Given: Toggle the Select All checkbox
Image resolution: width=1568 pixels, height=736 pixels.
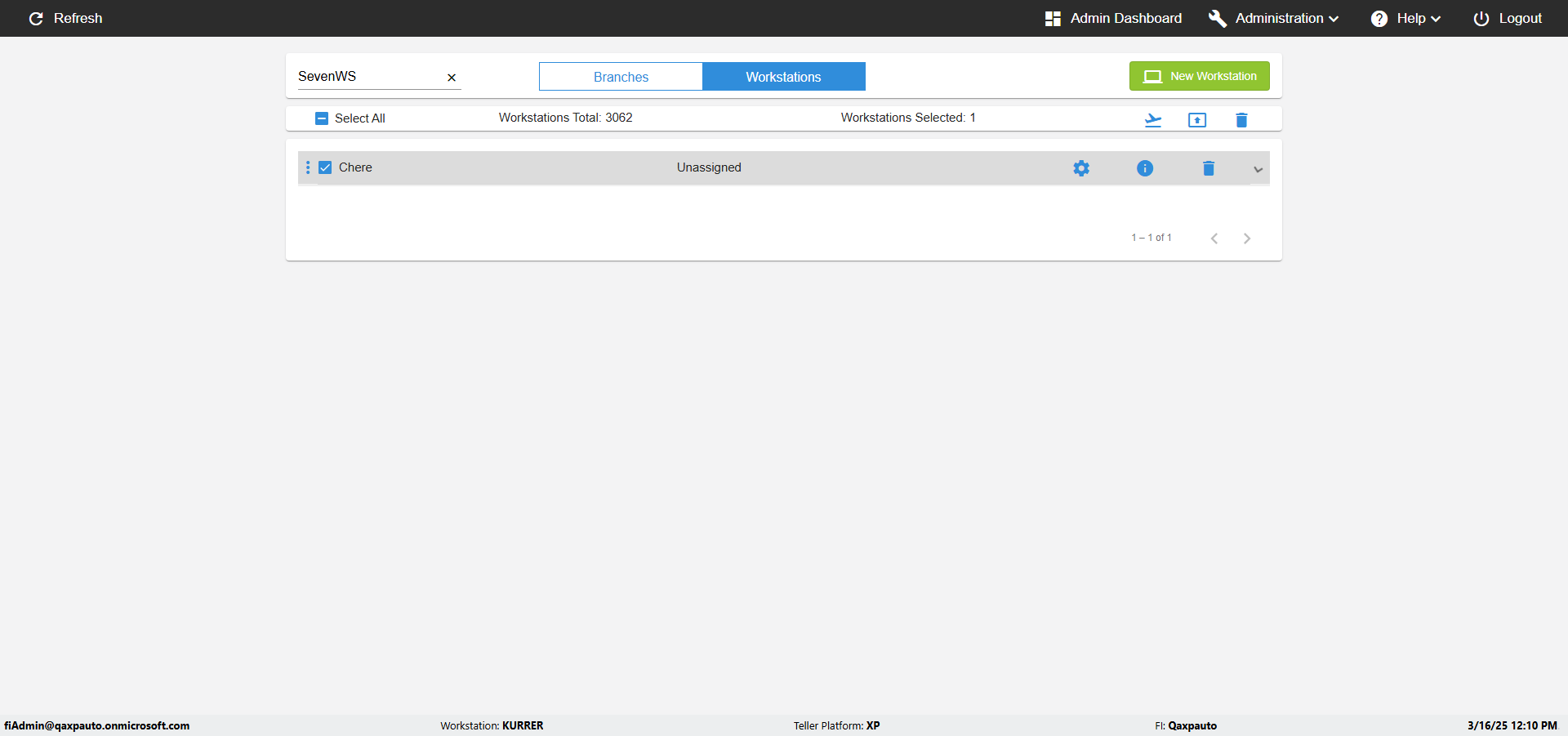Looking at the screenshot, I should coord(322,118).
